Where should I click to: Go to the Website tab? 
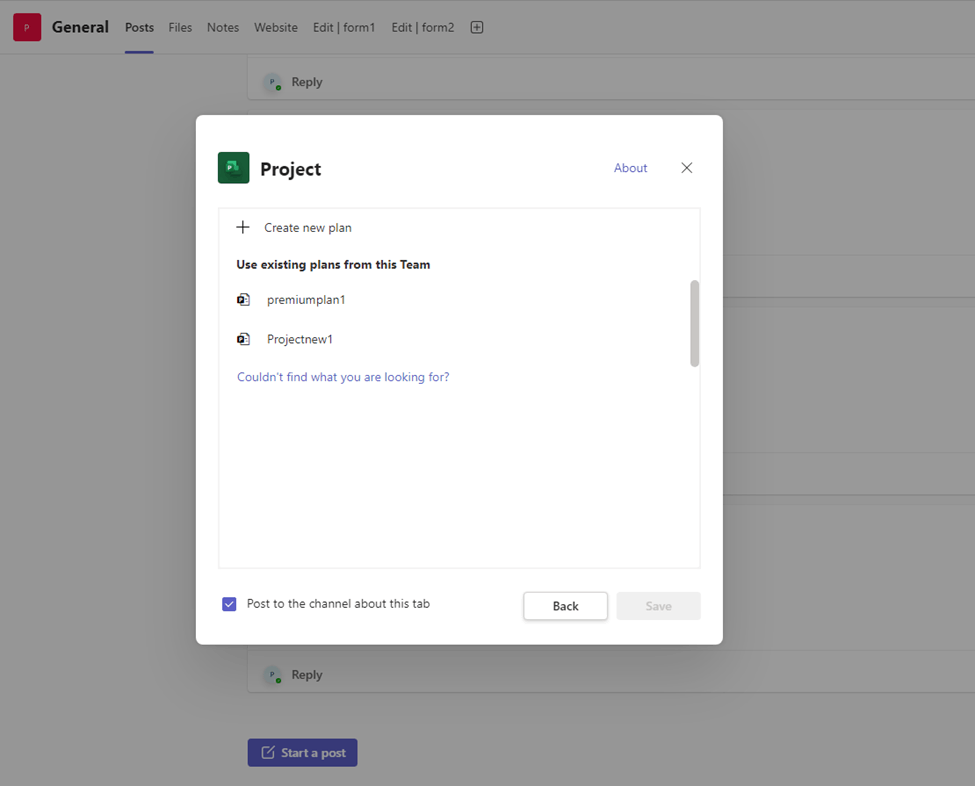pyautogui.click(x=275, y=27)
